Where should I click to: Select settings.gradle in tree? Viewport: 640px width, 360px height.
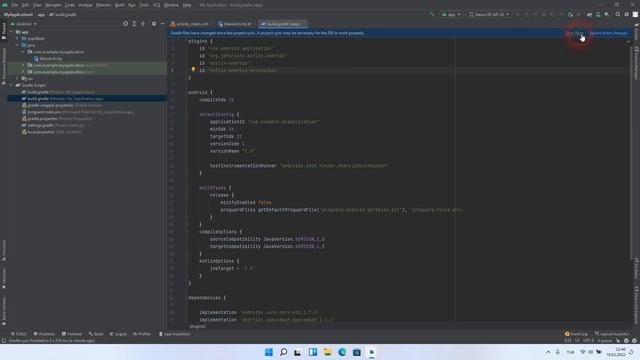point(53,125)
